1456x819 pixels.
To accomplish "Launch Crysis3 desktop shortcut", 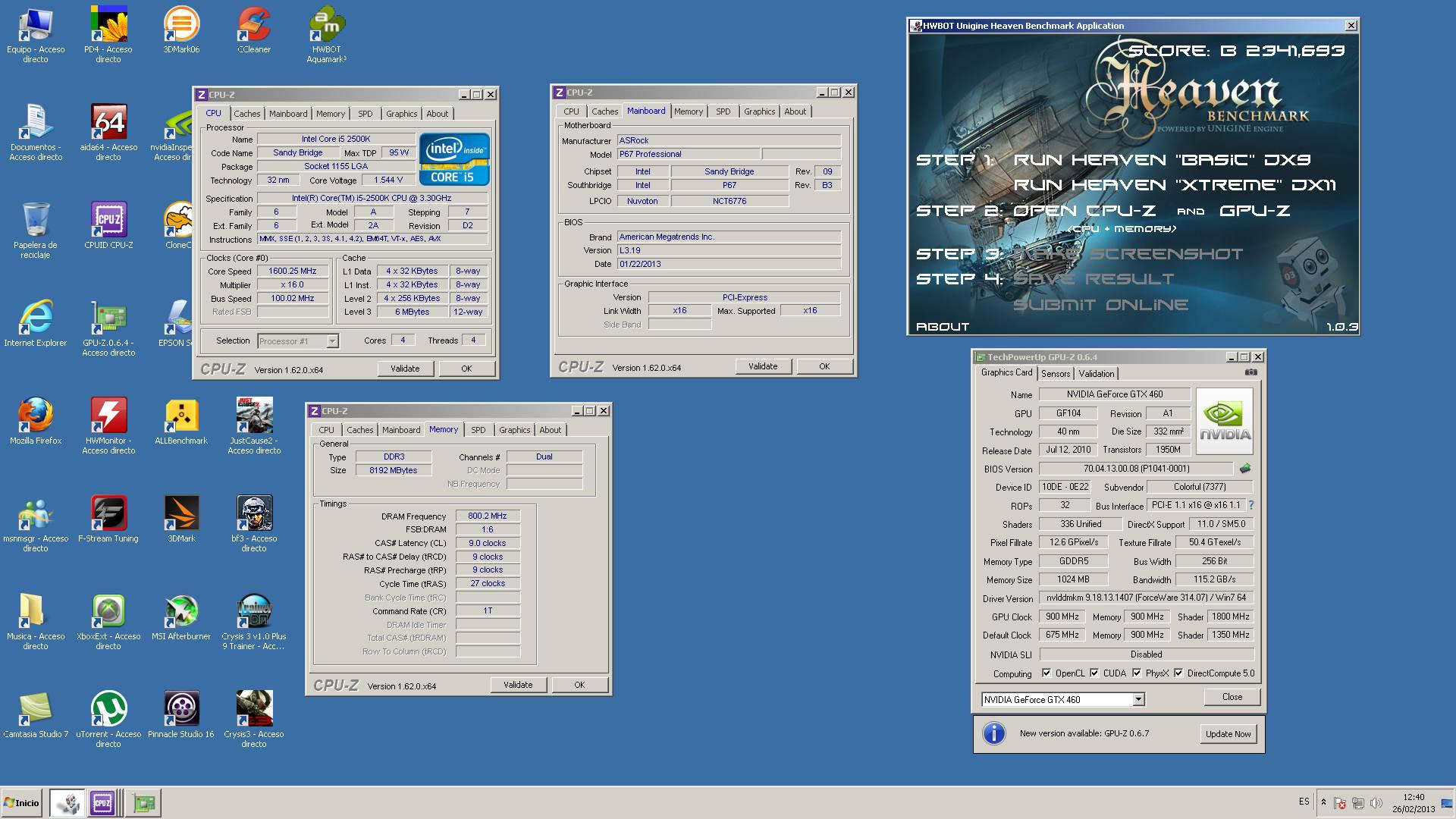I will click(254, 719).
